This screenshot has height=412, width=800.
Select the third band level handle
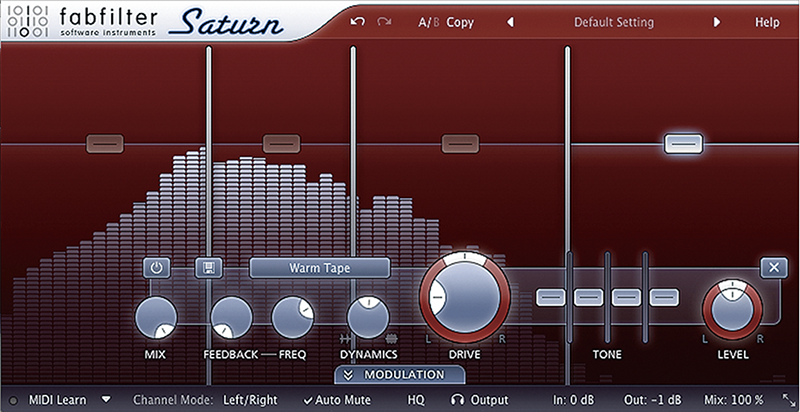(460, 144)
